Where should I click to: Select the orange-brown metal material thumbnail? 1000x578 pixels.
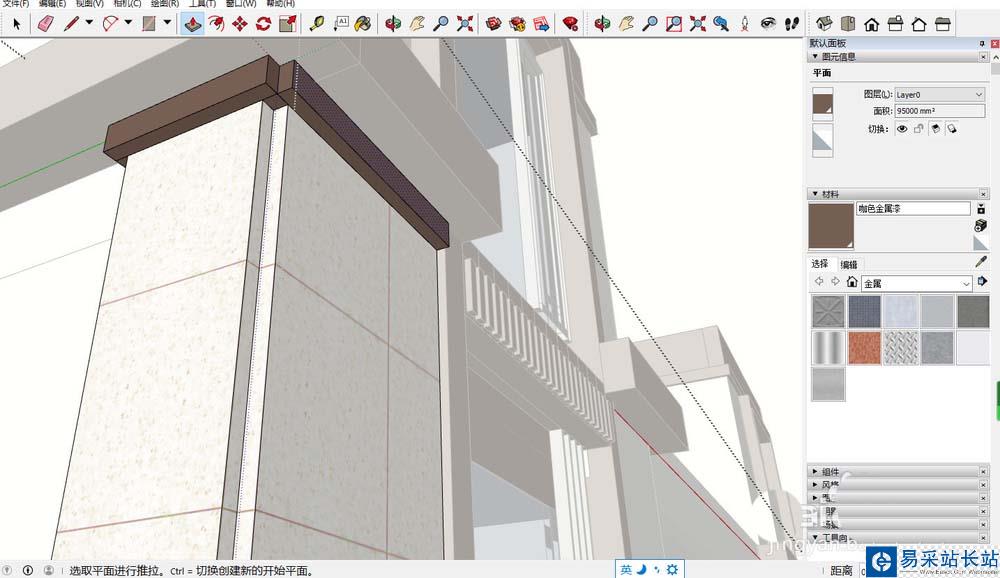864,348
